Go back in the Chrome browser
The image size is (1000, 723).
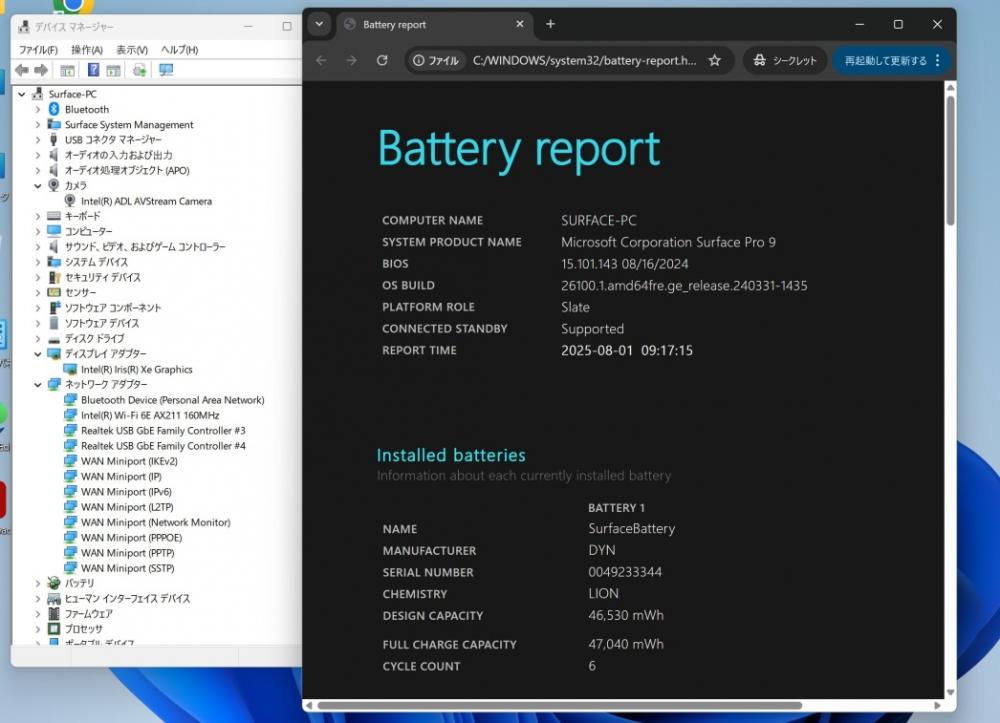click(x=321, y=61)
